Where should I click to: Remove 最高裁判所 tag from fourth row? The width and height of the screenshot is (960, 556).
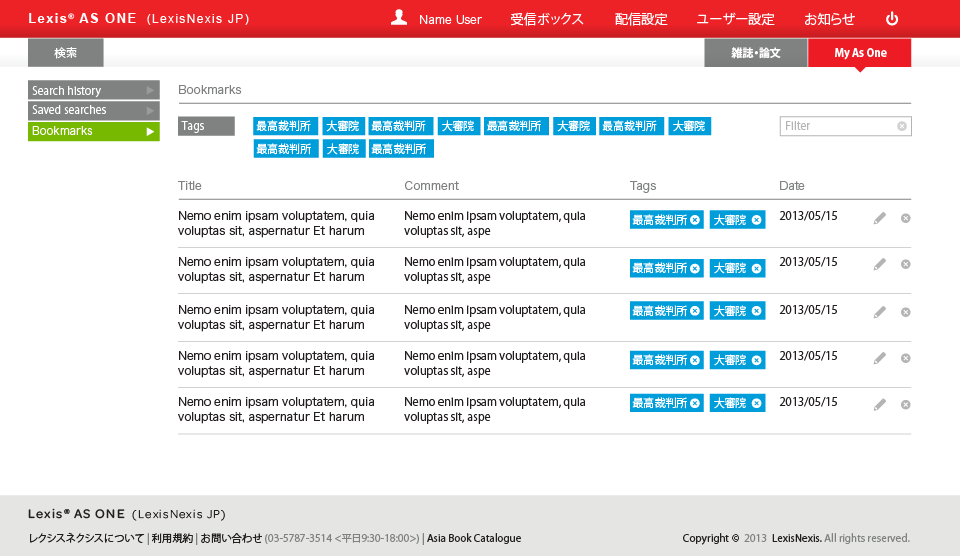pyautogui.click(x=695, y=360)
